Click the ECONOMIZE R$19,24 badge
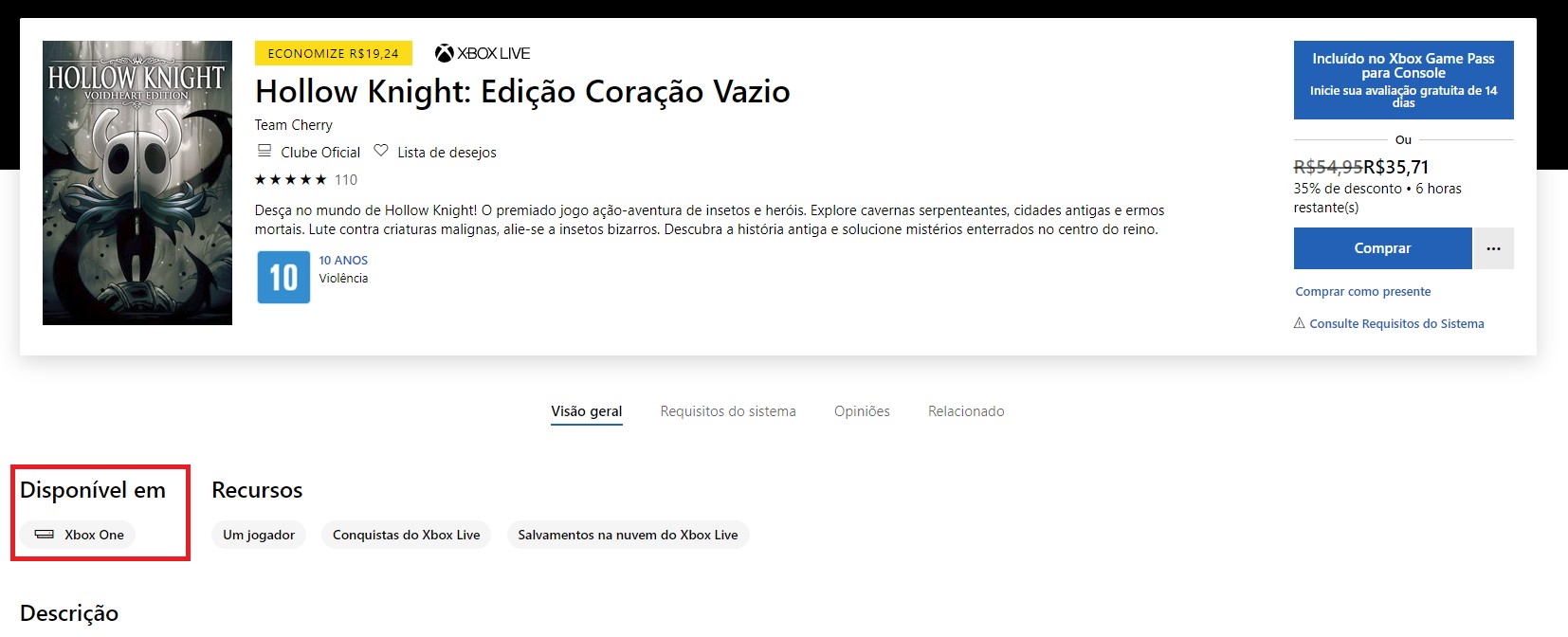 coord(334,53)
